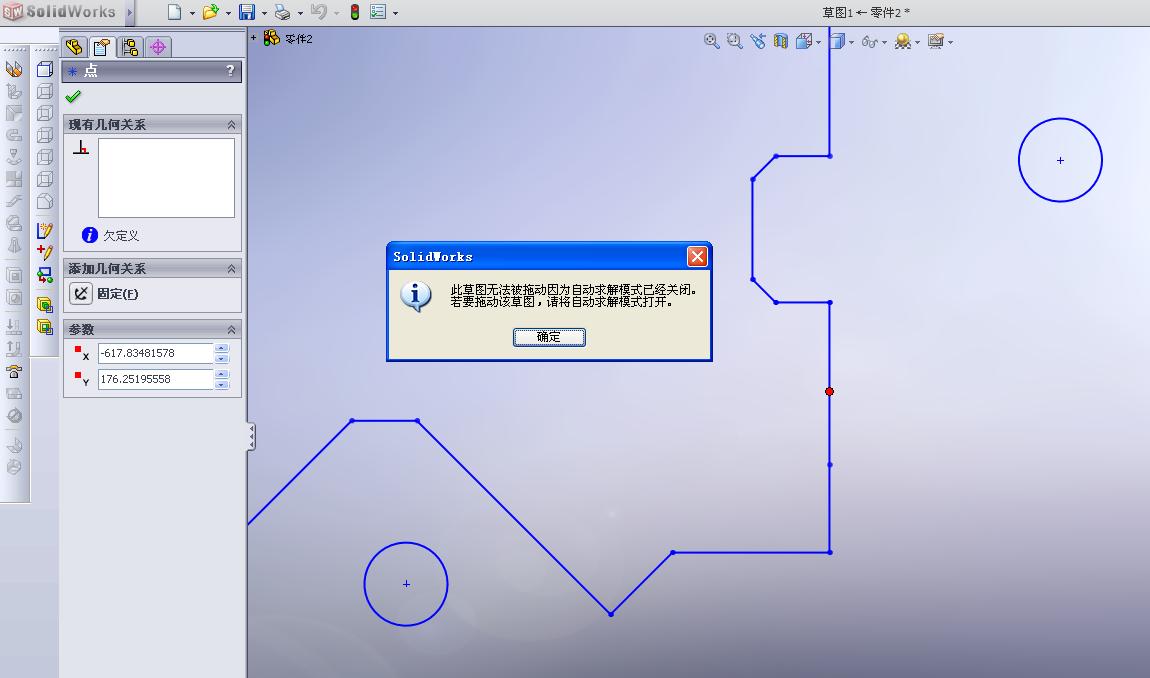Click the New document icon
Image resolution: width=1150 pixels, height=678 pixels.
pos(175,12)
